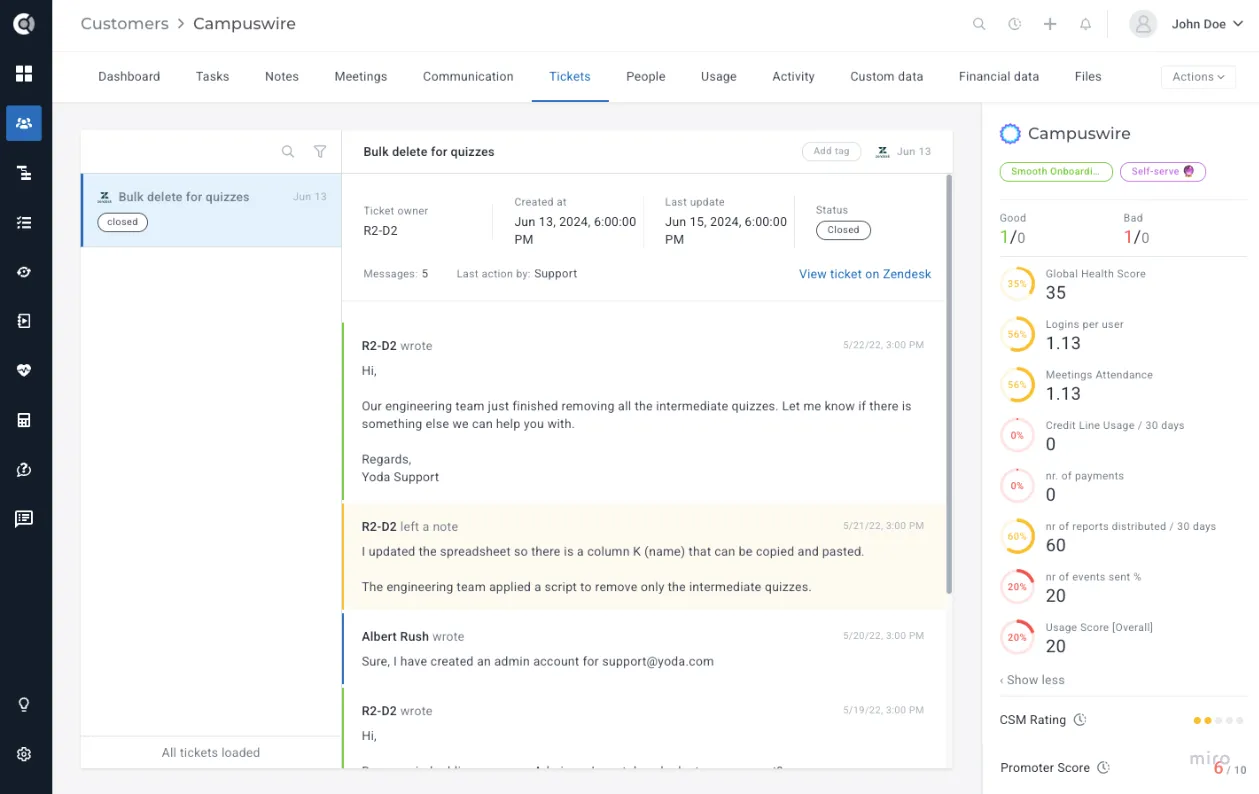Open the calculator icon in sidebar
Viewport: 1259px width, 794px height.
24,420
